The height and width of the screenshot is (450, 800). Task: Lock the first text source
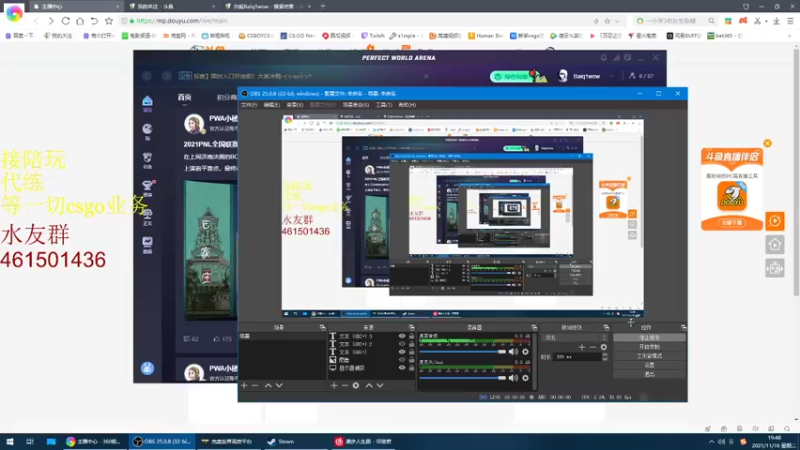click(x=411, y=336)
